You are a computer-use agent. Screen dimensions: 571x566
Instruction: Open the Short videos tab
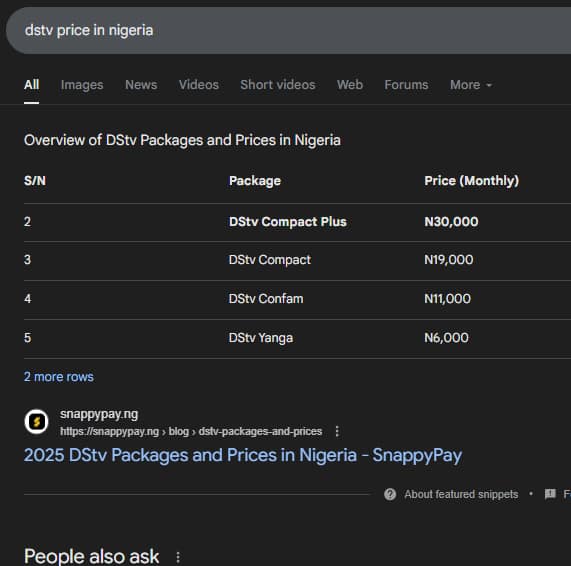pyautogui.click(x=278, y=84)
